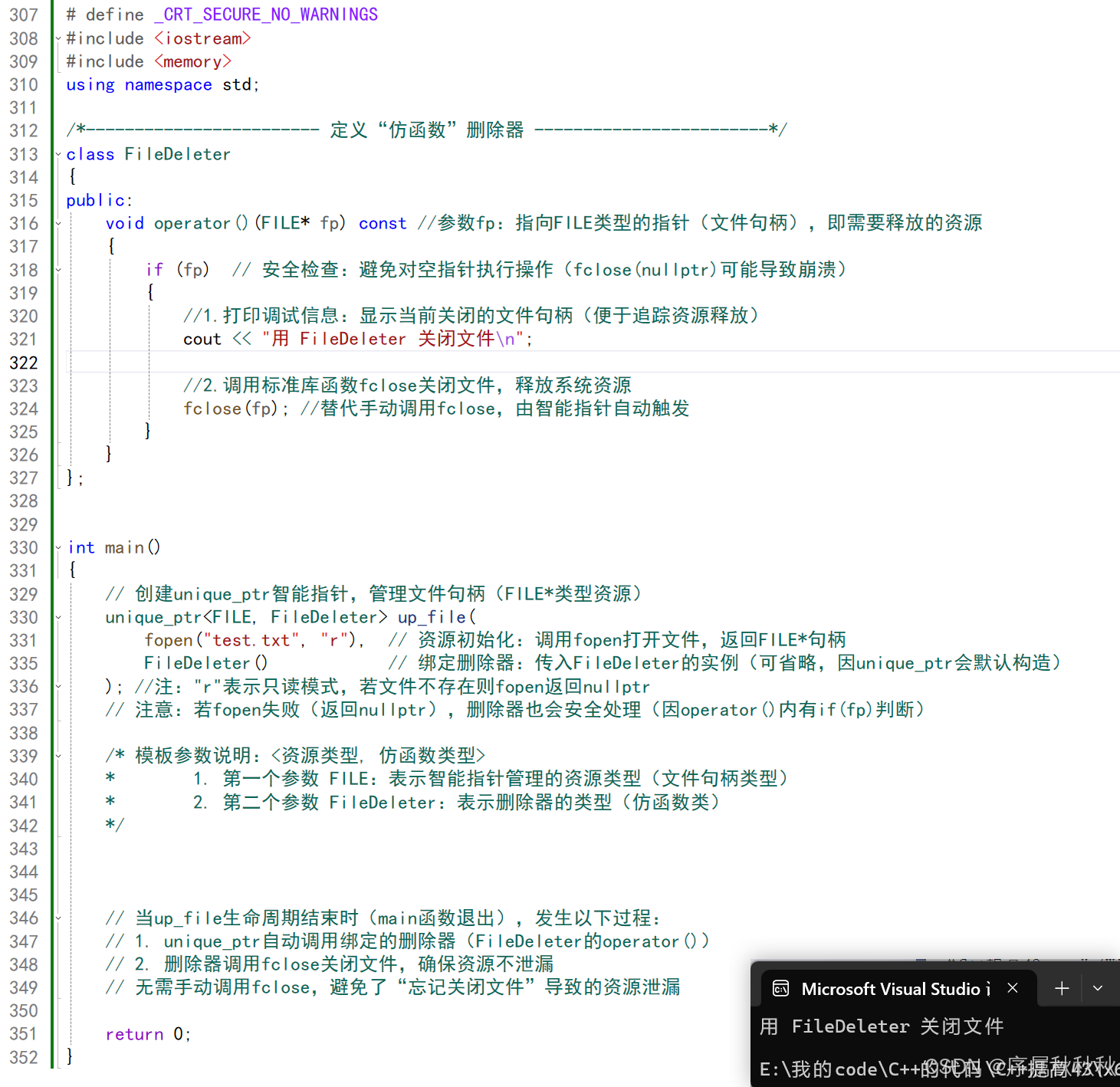Collapse the unique_ptr declaration region
Image resolution: width=1120 pixels, height=1087 pixels.
58,617
